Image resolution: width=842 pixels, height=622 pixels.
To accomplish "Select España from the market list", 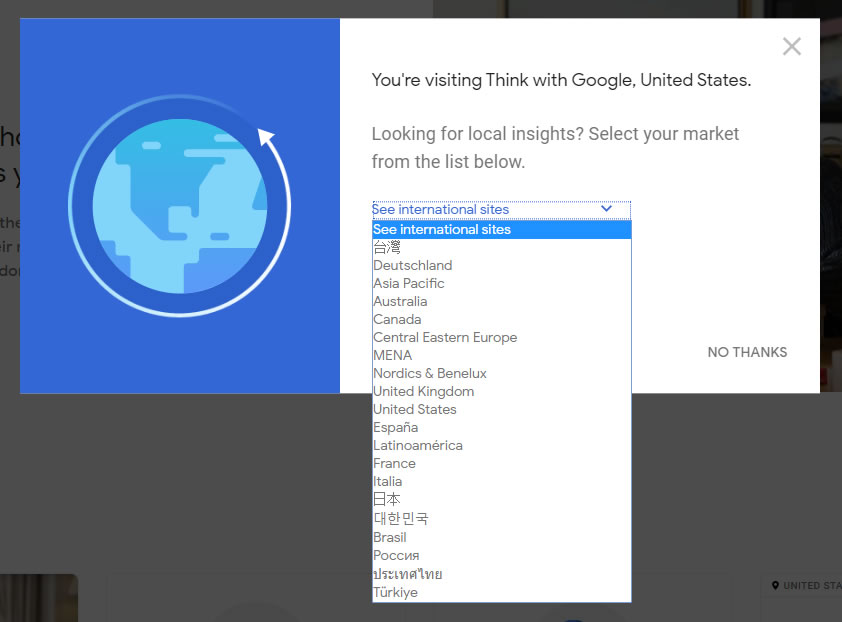I will point(395,427).
